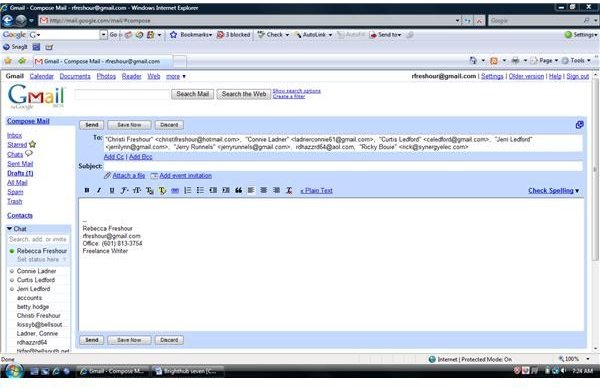Remove formatting from selected text
The image size is (600, 388).
point(289,190)
